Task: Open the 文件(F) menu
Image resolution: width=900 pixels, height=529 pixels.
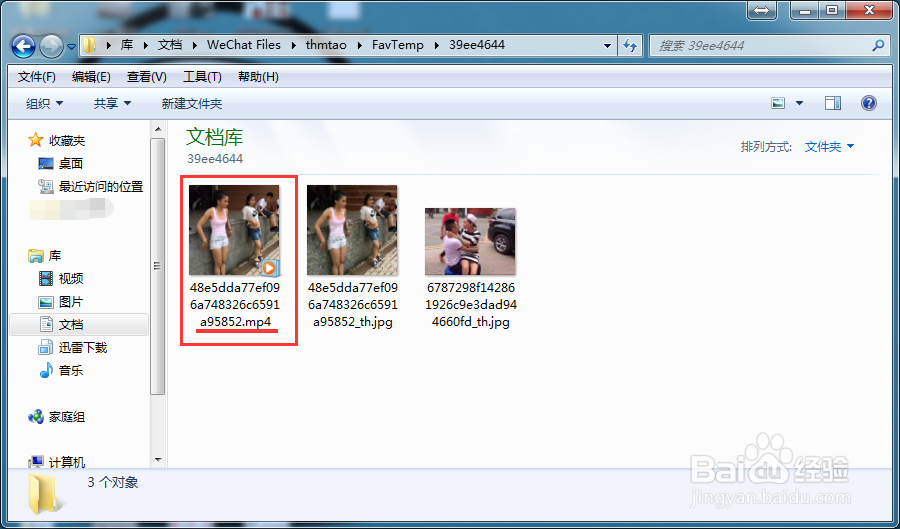Action: [x=37, y=77]
